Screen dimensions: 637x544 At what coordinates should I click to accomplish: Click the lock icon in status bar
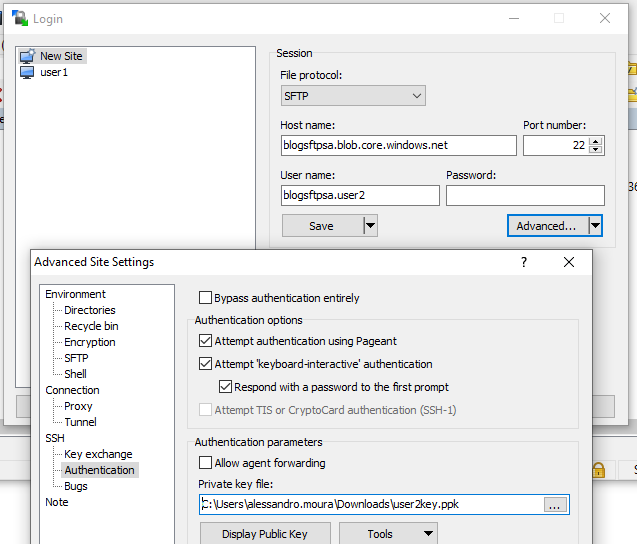tap(598, 470)
